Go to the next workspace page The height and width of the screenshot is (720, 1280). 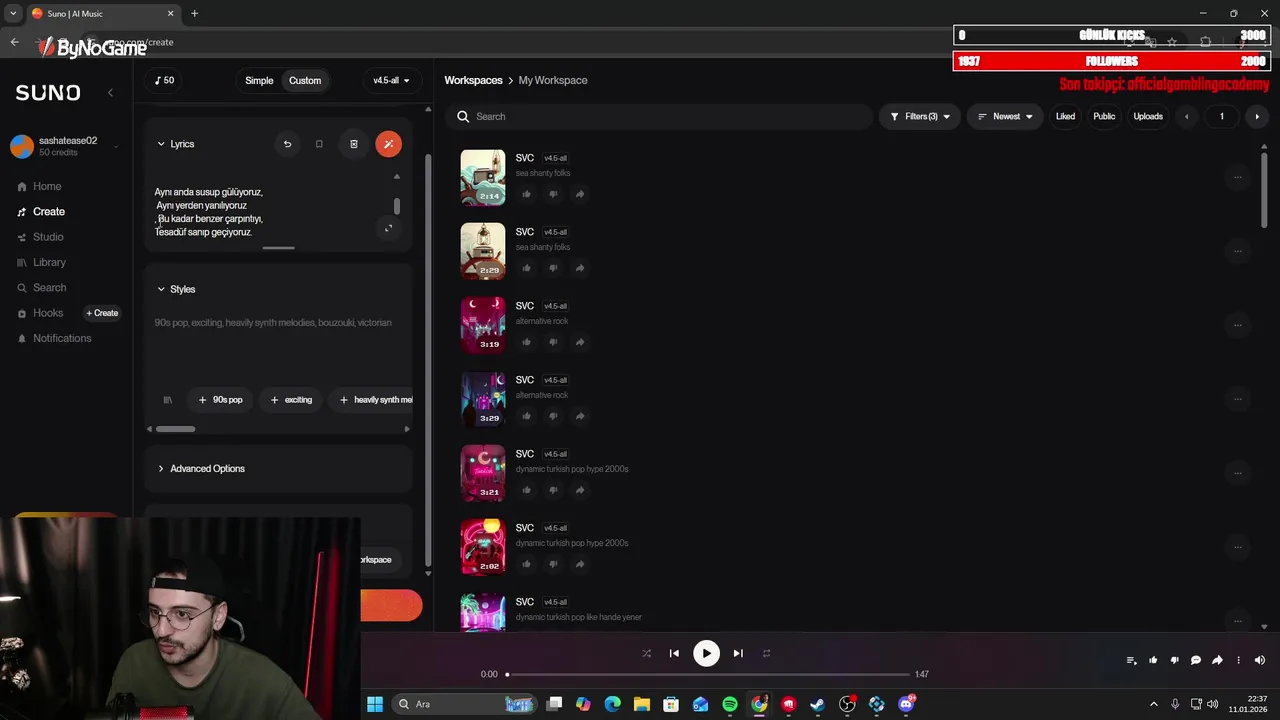point(1257,116)
